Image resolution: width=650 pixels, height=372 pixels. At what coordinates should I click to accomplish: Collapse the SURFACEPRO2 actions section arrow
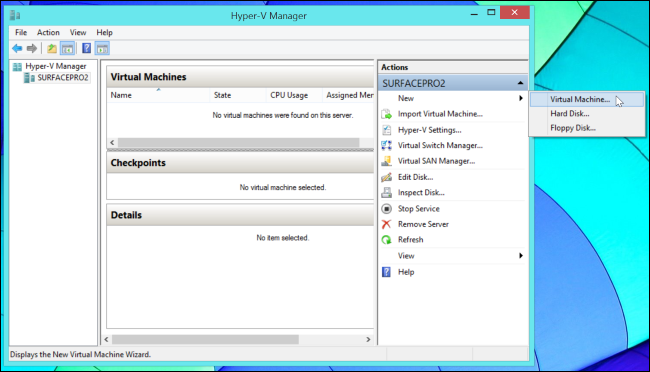[x=520, y=83]
